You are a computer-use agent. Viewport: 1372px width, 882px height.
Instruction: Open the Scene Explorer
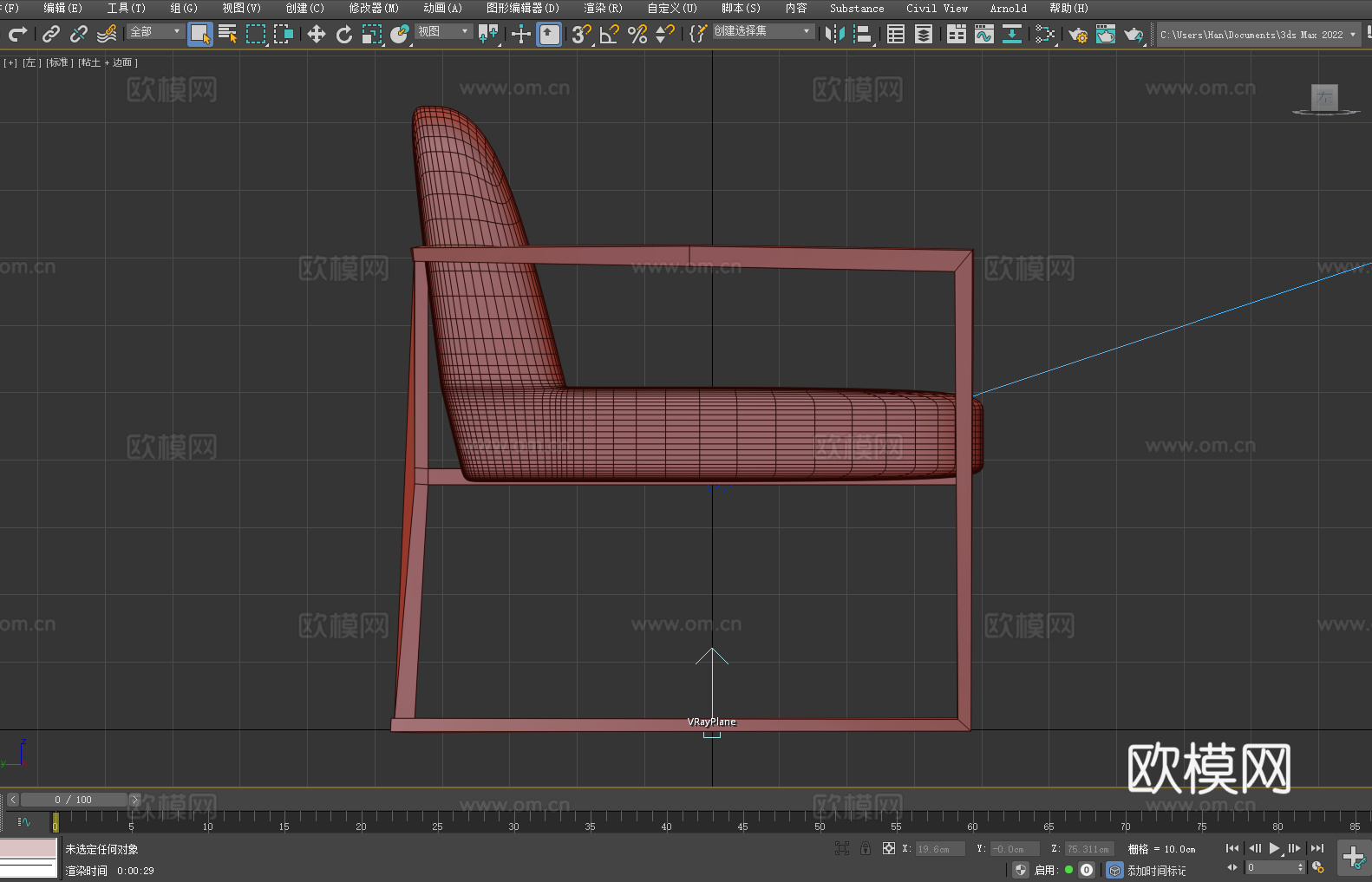tap(896, 34)
